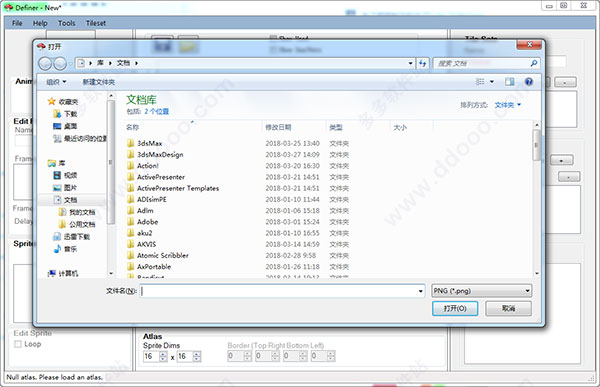Open the Tools menu in Definer
This screenshot has height=387, width=600.
[67, 23]
